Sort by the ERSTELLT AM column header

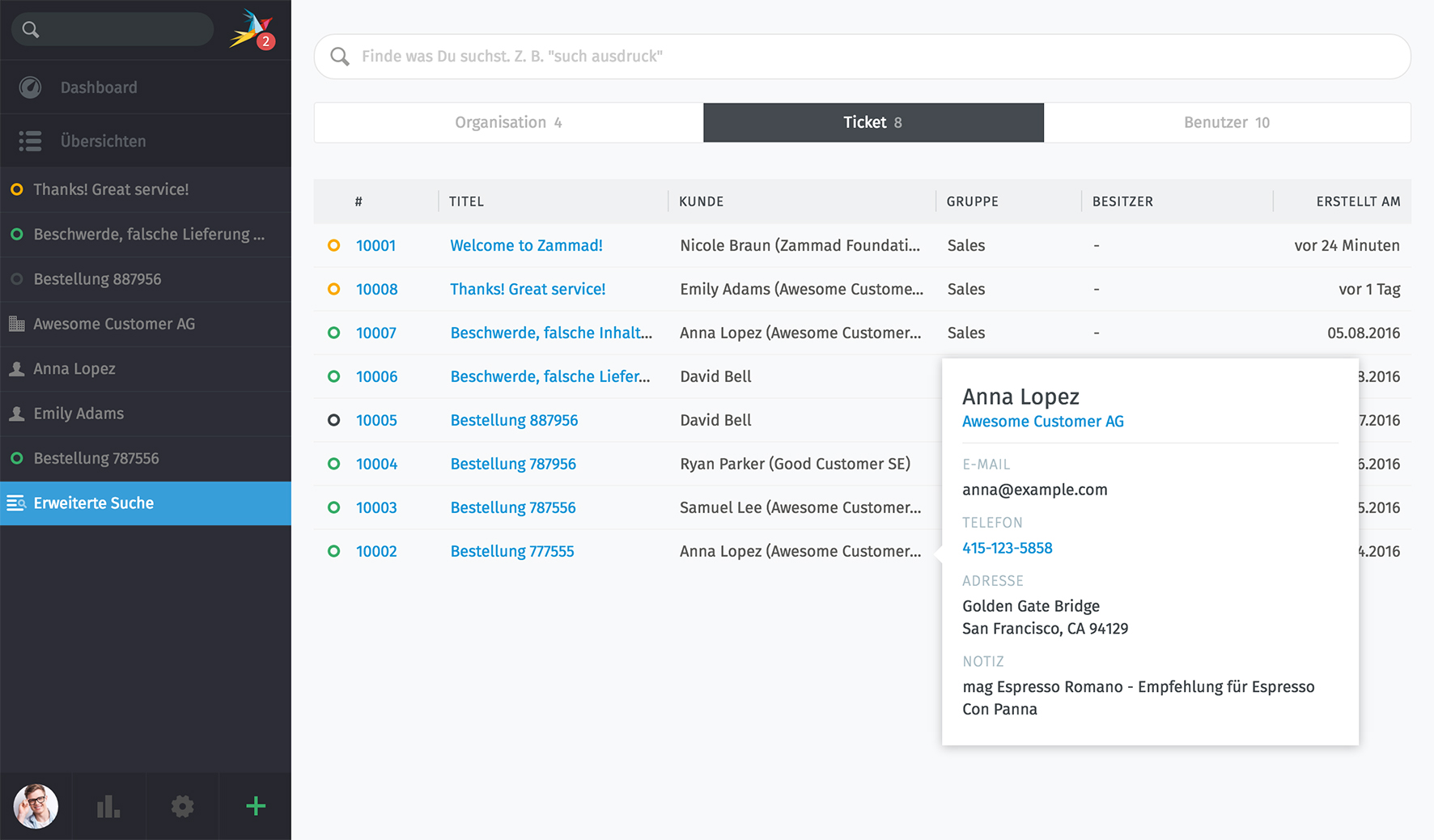pos(1357,202)
